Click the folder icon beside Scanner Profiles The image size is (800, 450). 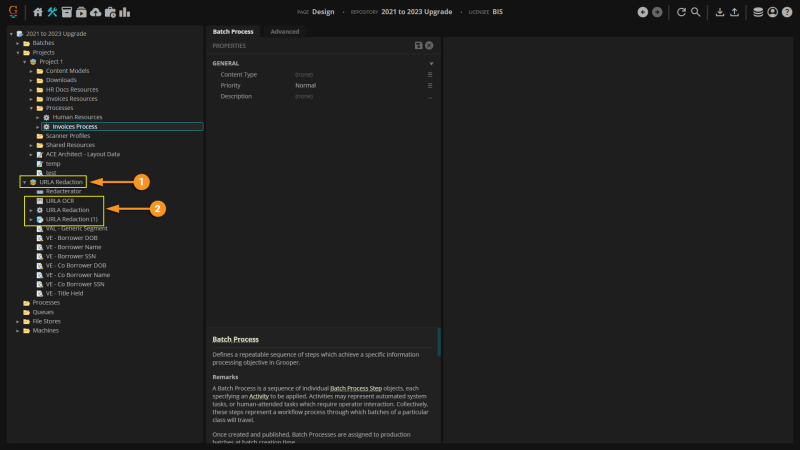click(x=40, y=136)
